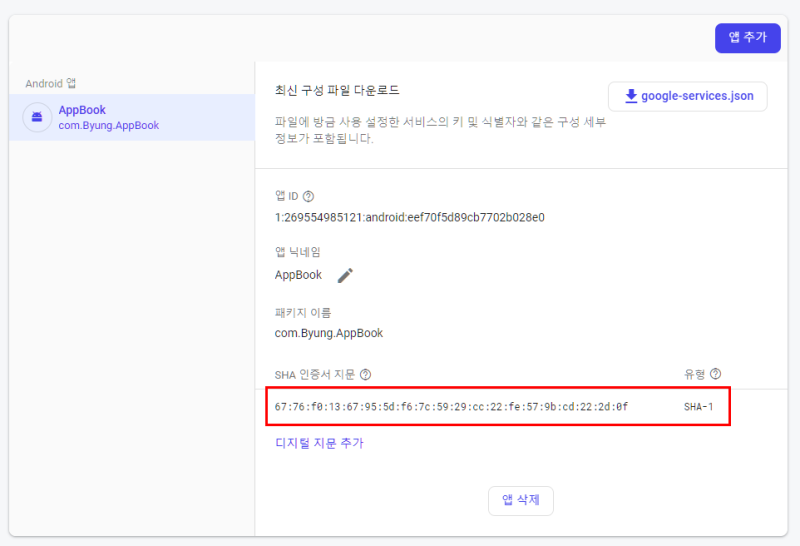Viewport: 800px width, 546px height.
Task: Click the 최신 구성 파일 다운로드 heading
Action: [337, 90]
